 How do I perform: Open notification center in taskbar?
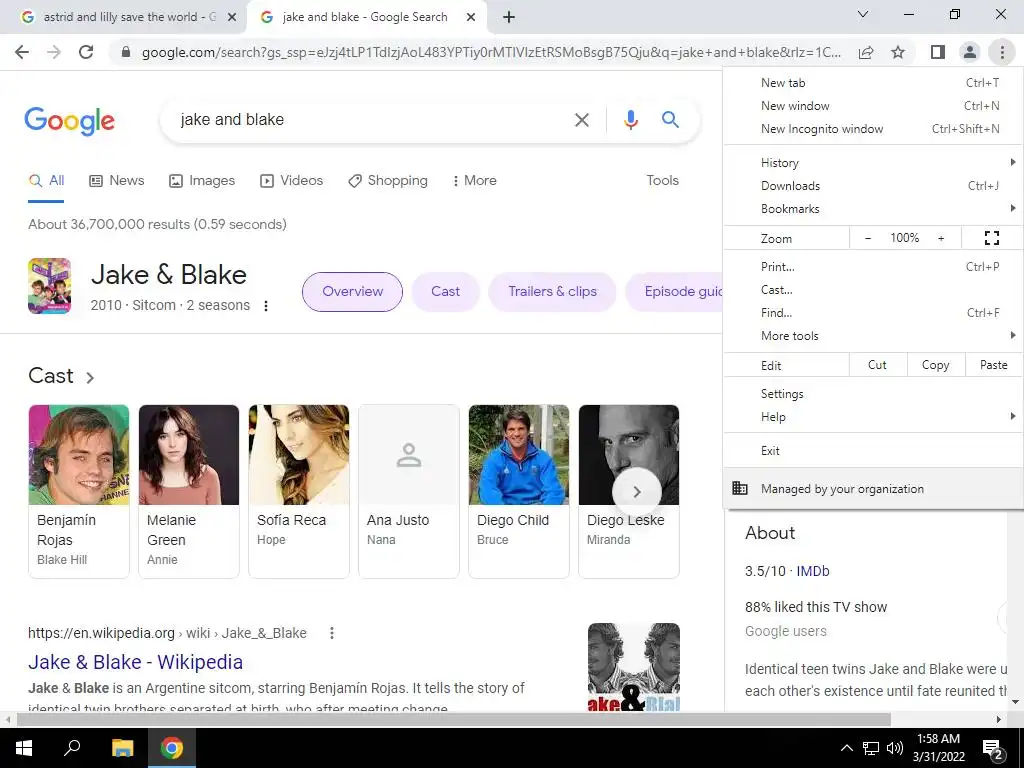click(x=993, y=748)
